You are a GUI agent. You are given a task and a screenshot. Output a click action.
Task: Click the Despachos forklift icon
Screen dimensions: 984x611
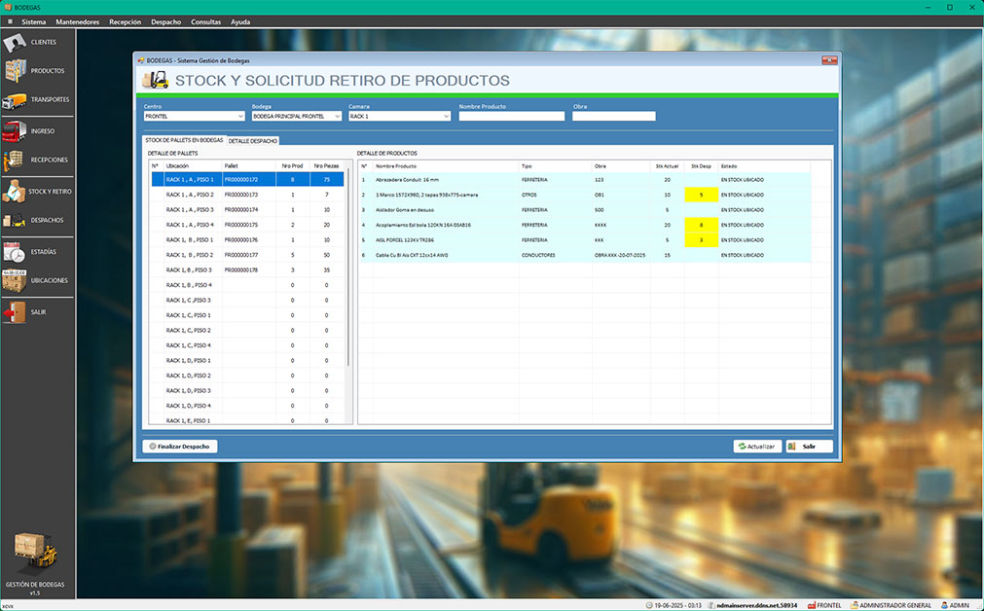coord(14,220)
